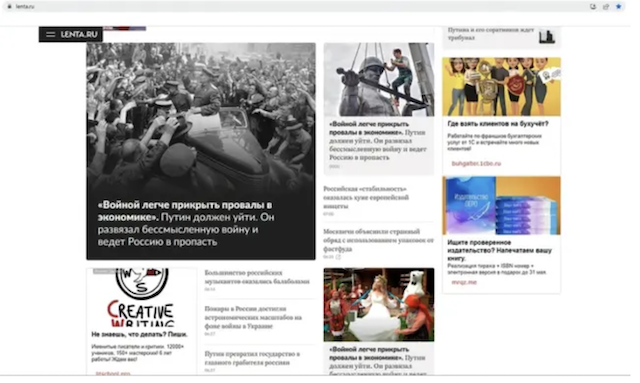The image size is (640, 383).
Task: Click description text «Работайте по франшизе бухгалтерских услуг»
Action: tap(494, 142)
